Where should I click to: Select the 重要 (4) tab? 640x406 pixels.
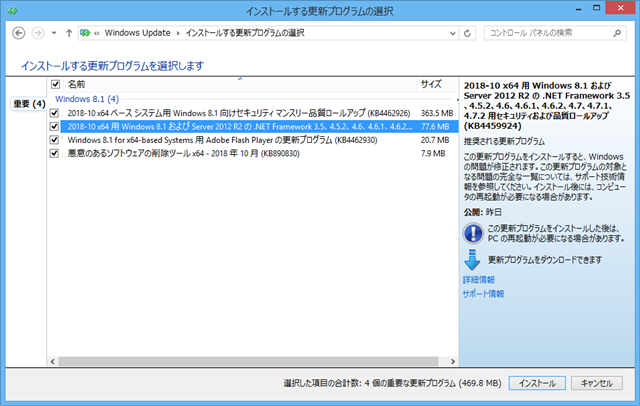pos(29,104)
